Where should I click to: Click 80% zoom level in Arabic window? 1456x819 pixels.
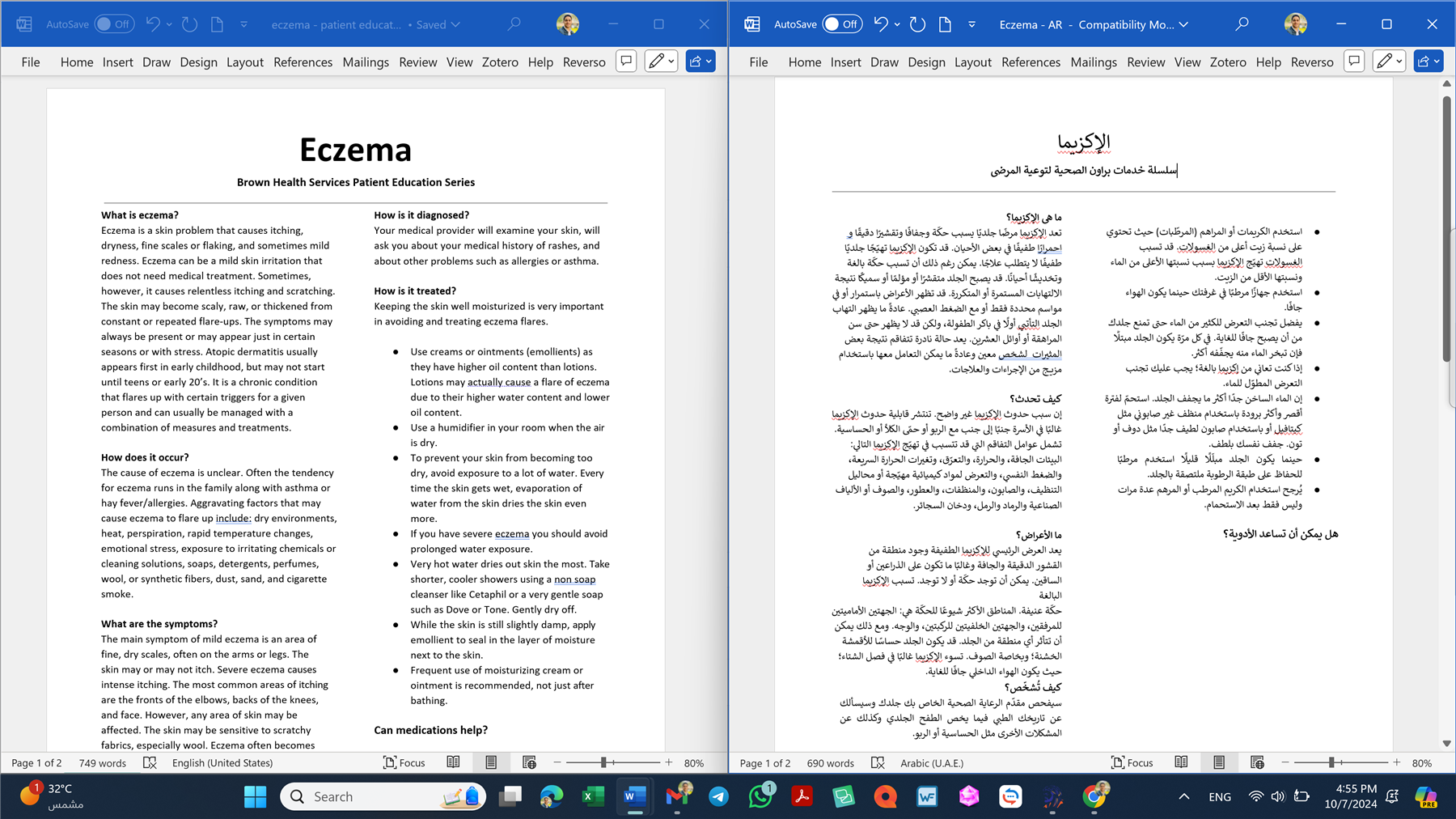[1422, 762]
